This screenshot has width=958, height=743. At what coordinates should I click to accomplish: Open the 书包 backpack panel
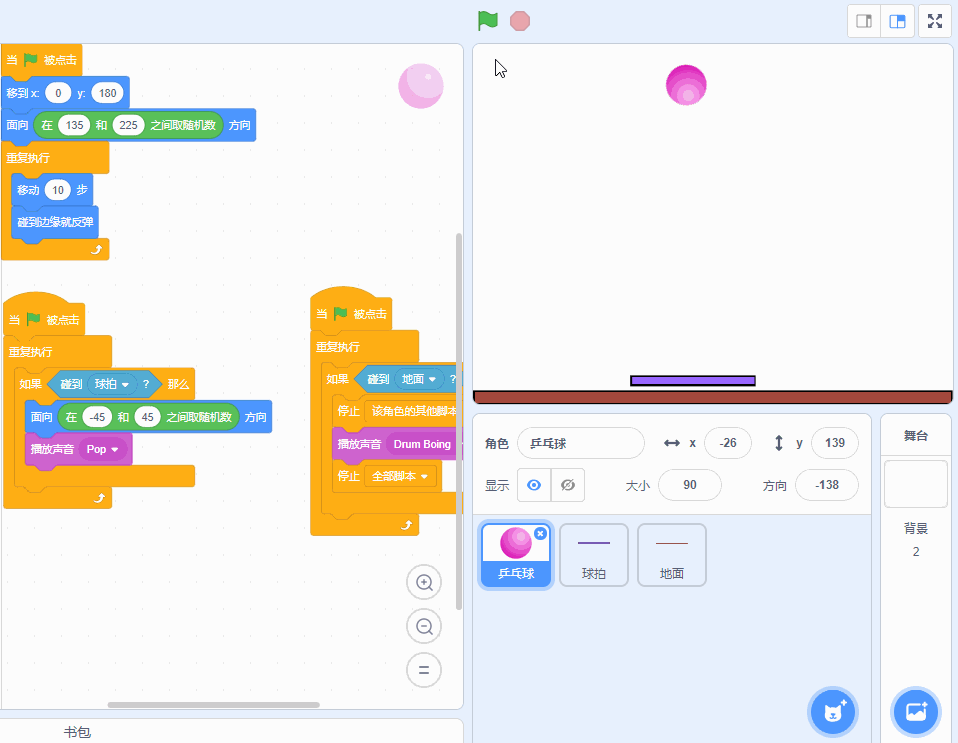tap(77, 732)
